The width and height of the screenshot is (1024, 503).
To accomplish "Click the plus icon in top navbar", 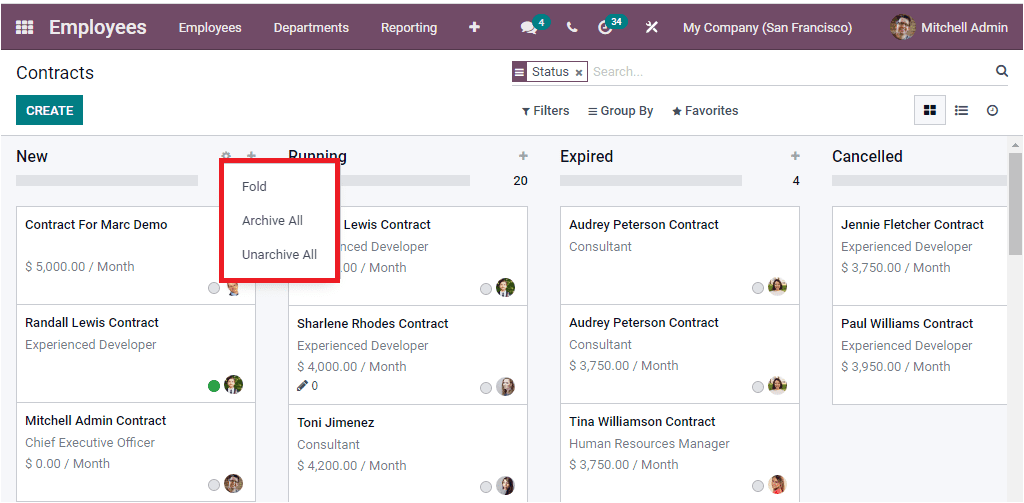I will (475, 27).
